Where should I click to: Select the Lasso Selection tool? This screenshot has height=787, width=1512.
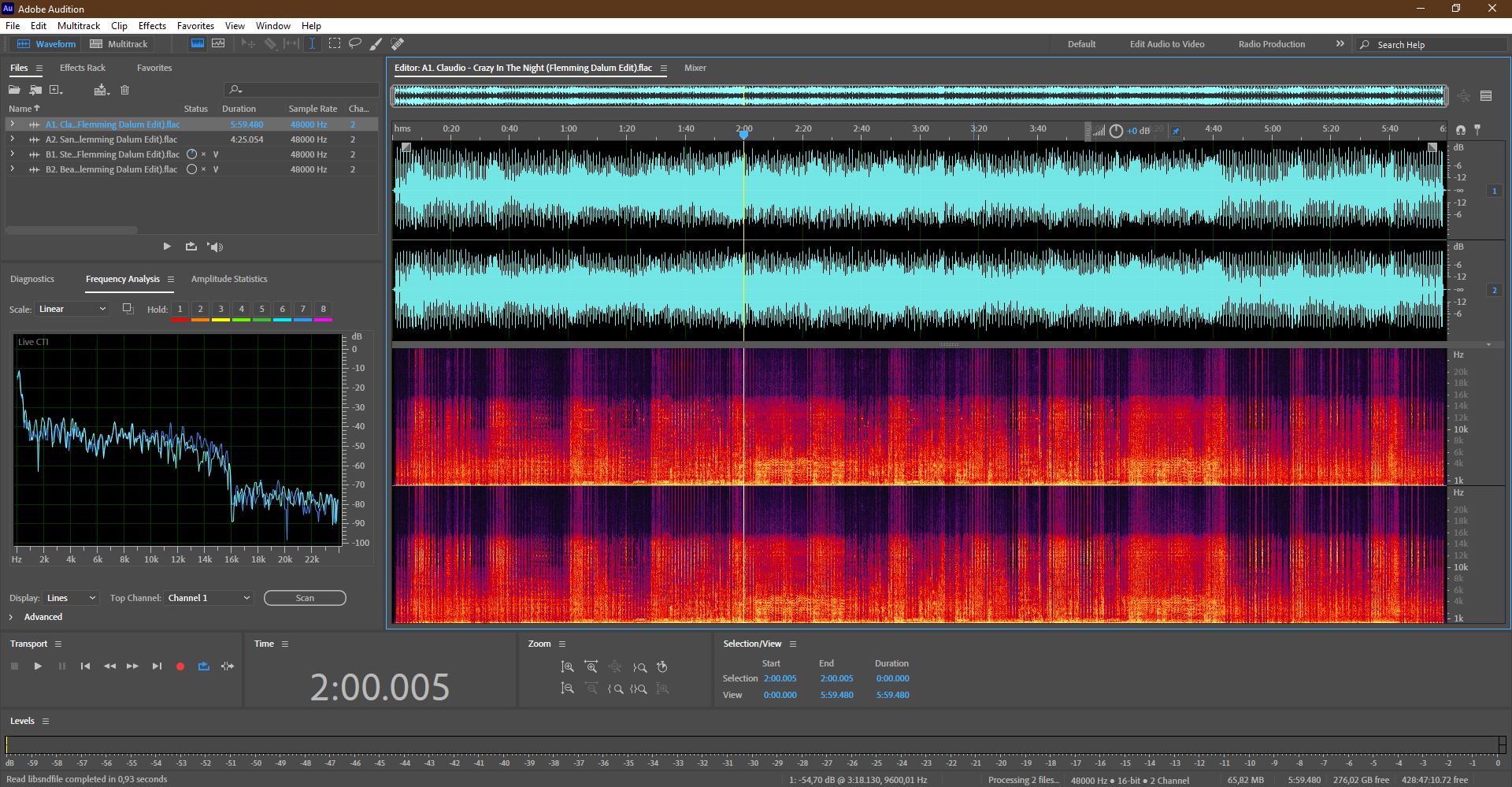(x=355, y=43)
